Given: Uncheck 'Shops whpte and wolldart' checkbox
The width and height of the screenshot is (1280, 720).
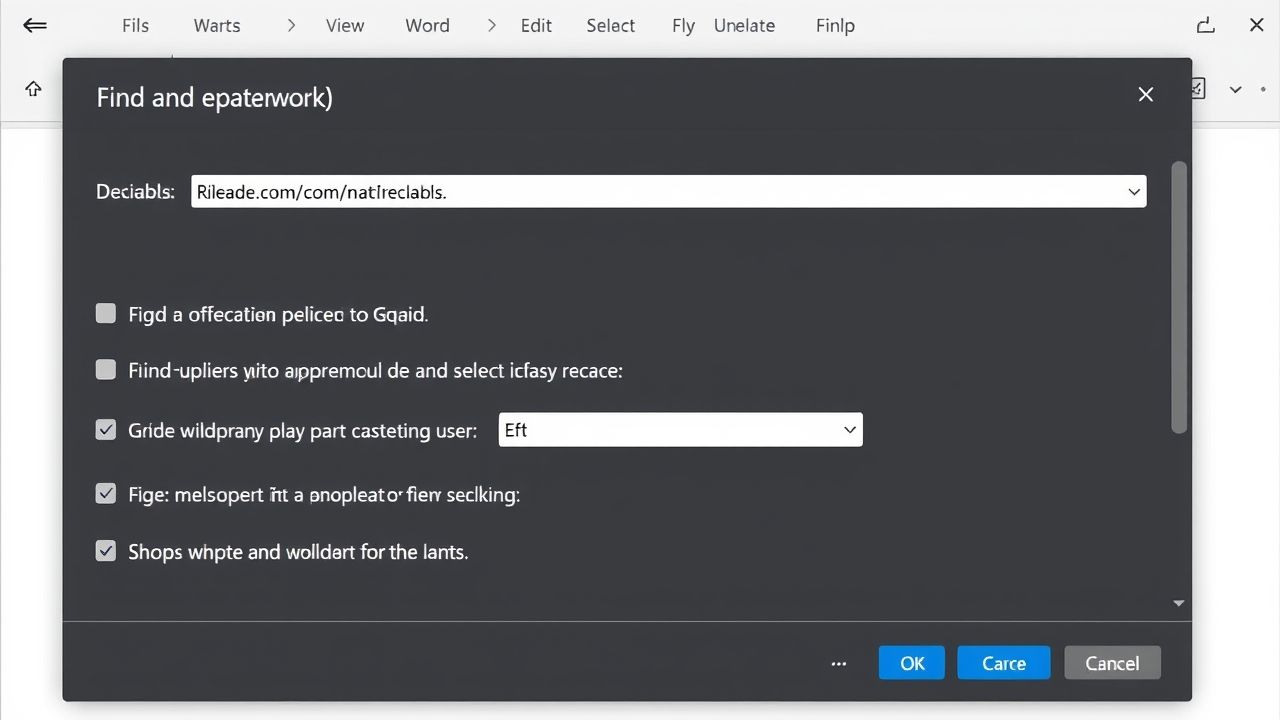Looking at the screenshot, I should (106, 551).
